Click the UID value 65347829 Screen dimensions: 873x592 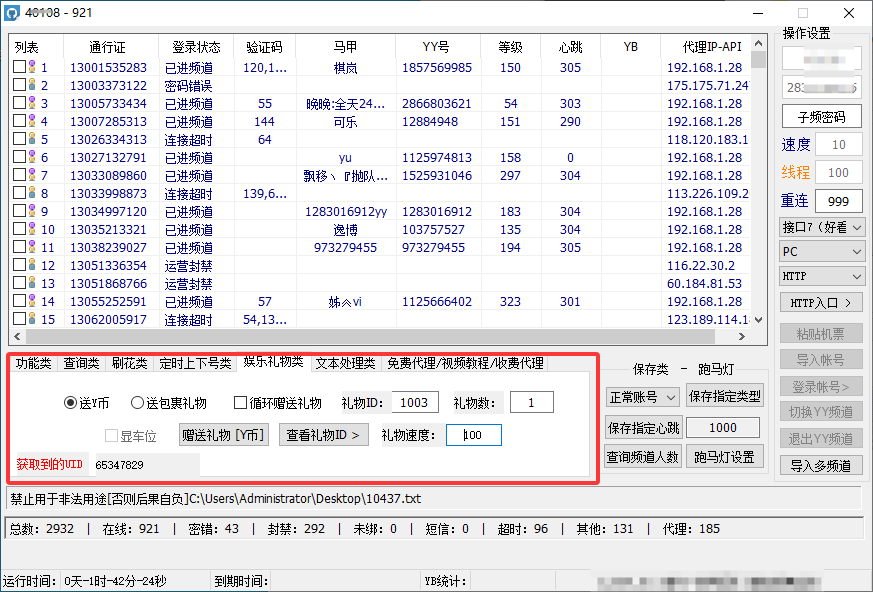coord(119,464)
